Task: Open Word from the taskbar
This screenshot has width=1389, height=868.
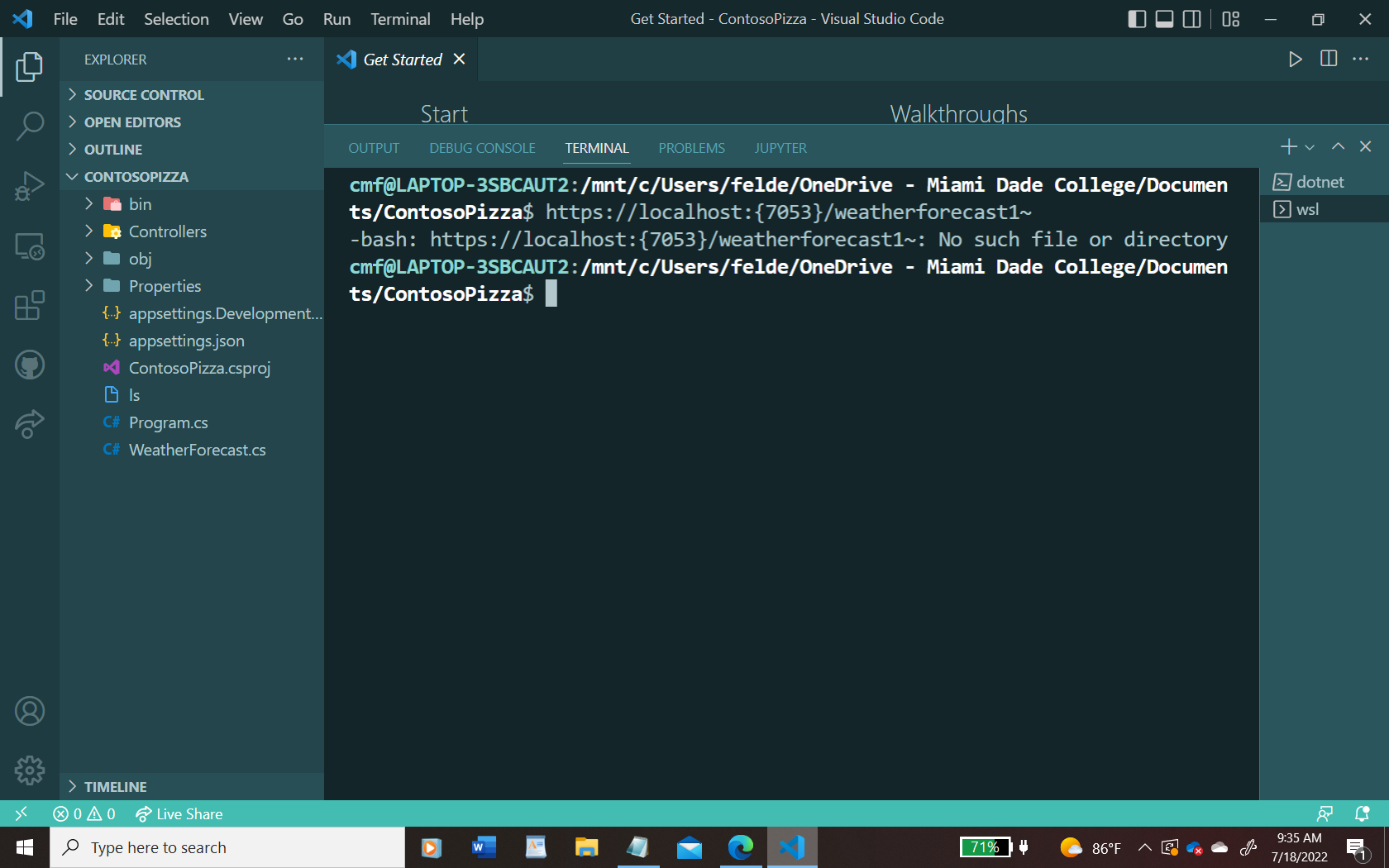Action: [x=484, y=847]
